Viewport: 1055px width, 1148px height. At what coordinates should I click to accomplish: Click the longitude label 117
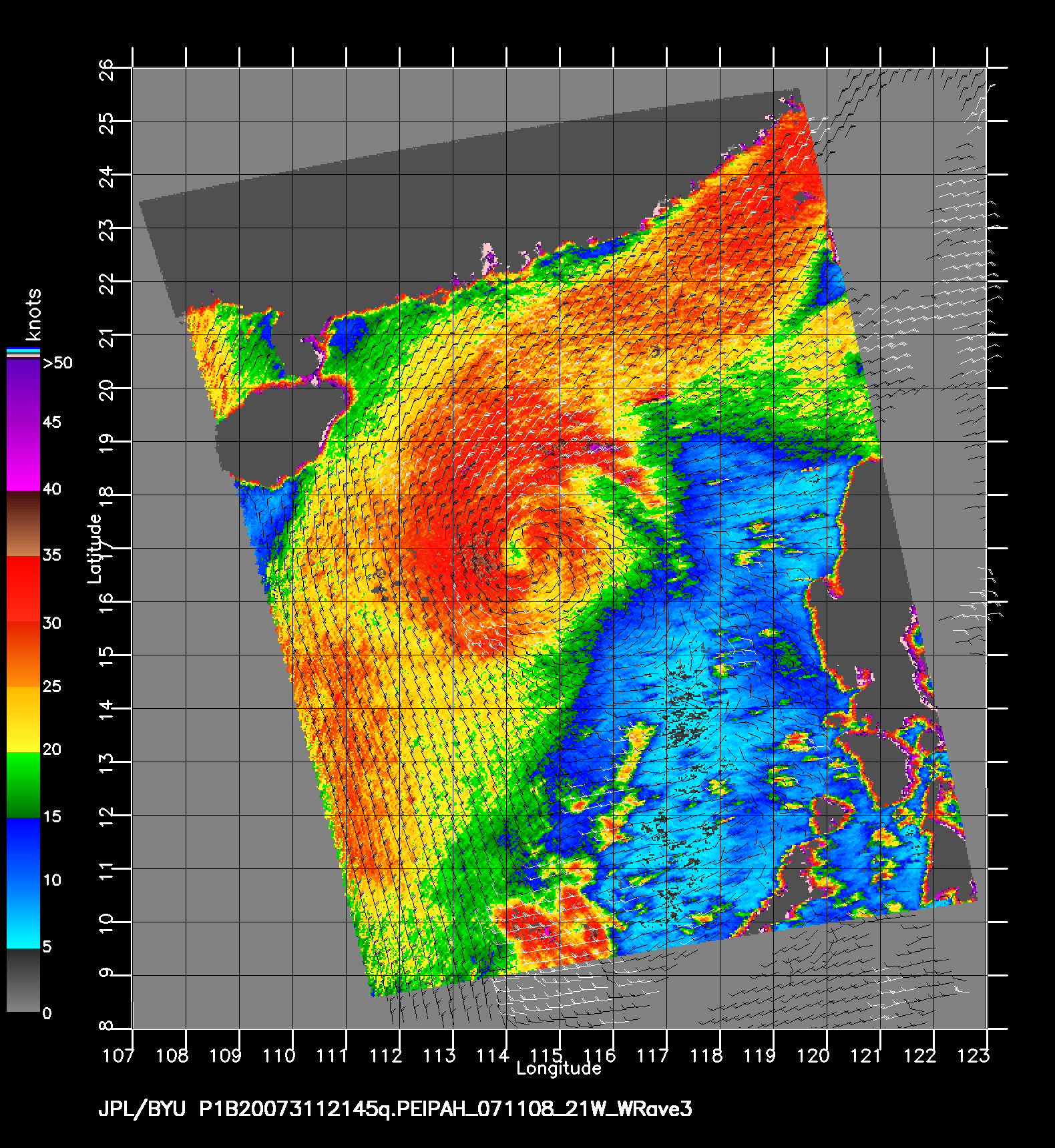652,1056
